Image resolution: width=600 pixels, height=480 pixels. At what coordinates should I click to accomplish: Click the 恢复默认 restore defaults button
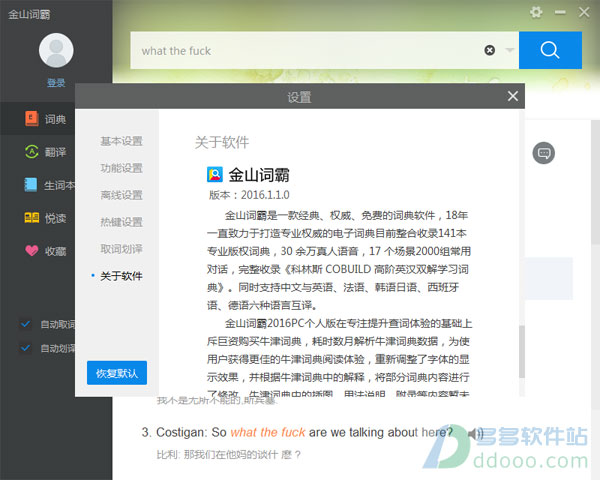coord(117,373)
